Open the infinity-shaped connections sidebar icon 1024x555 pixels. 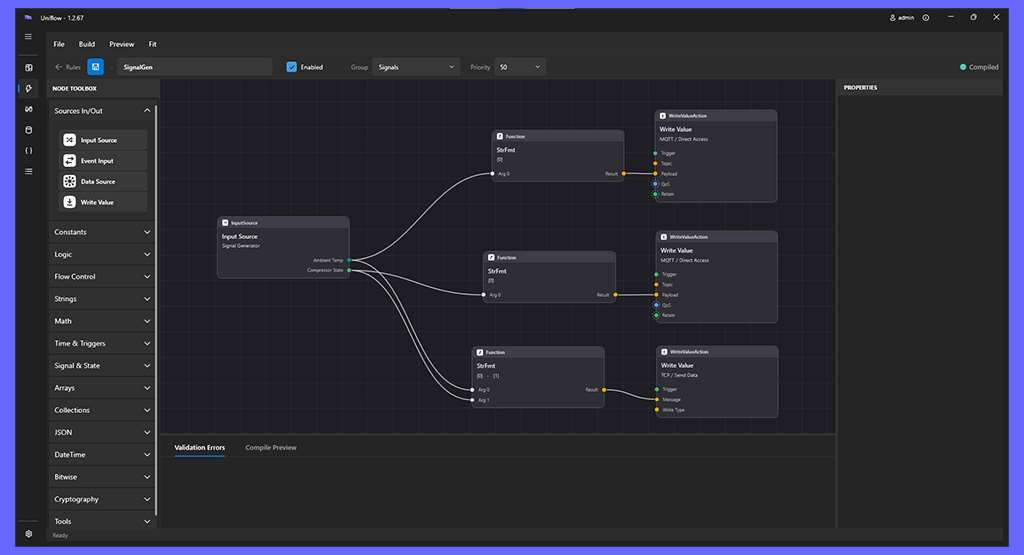click(29, 109)
